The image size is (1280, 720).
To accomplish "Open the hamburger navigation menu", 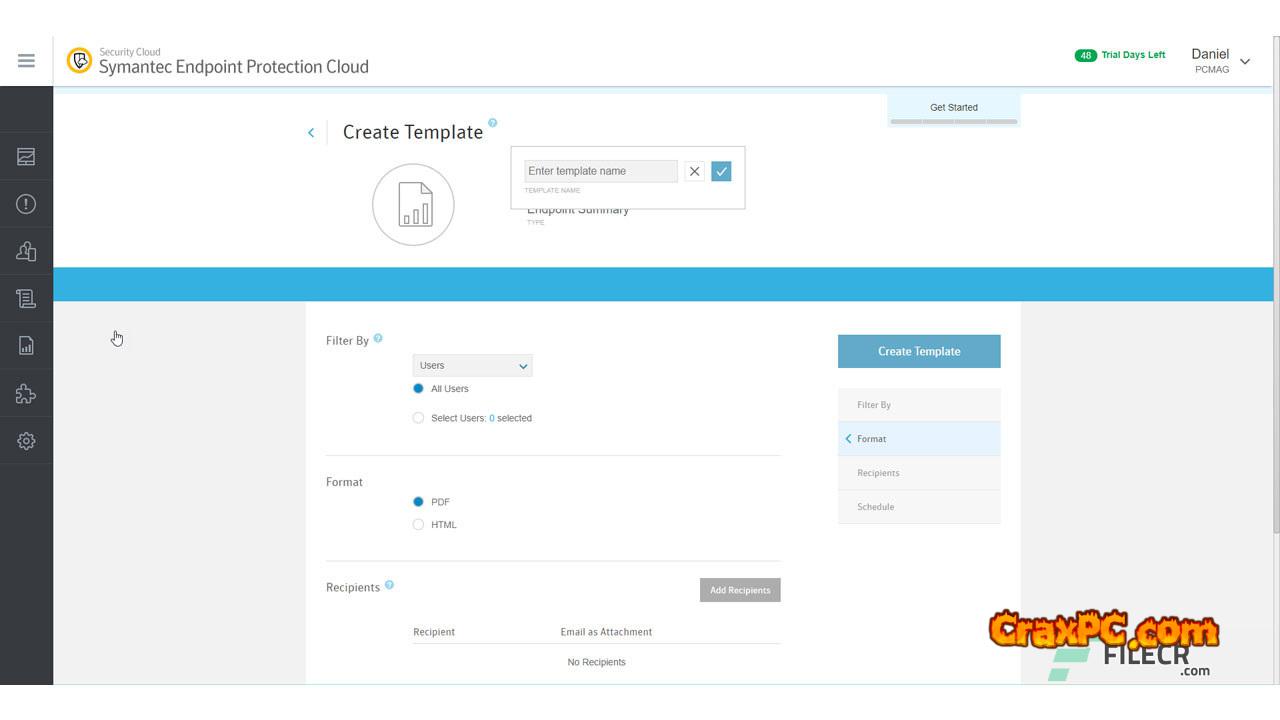I will tap(26, 61).
